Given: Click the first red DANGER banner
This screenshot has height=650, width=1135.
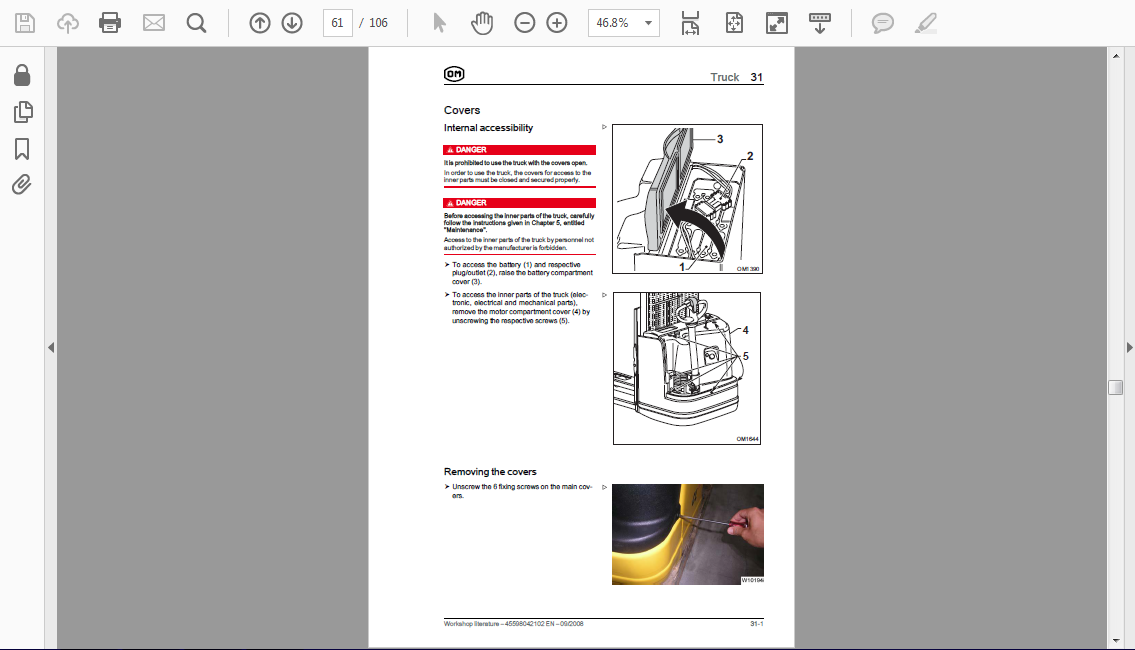Looking at the screenshot, I should point(520,150).
